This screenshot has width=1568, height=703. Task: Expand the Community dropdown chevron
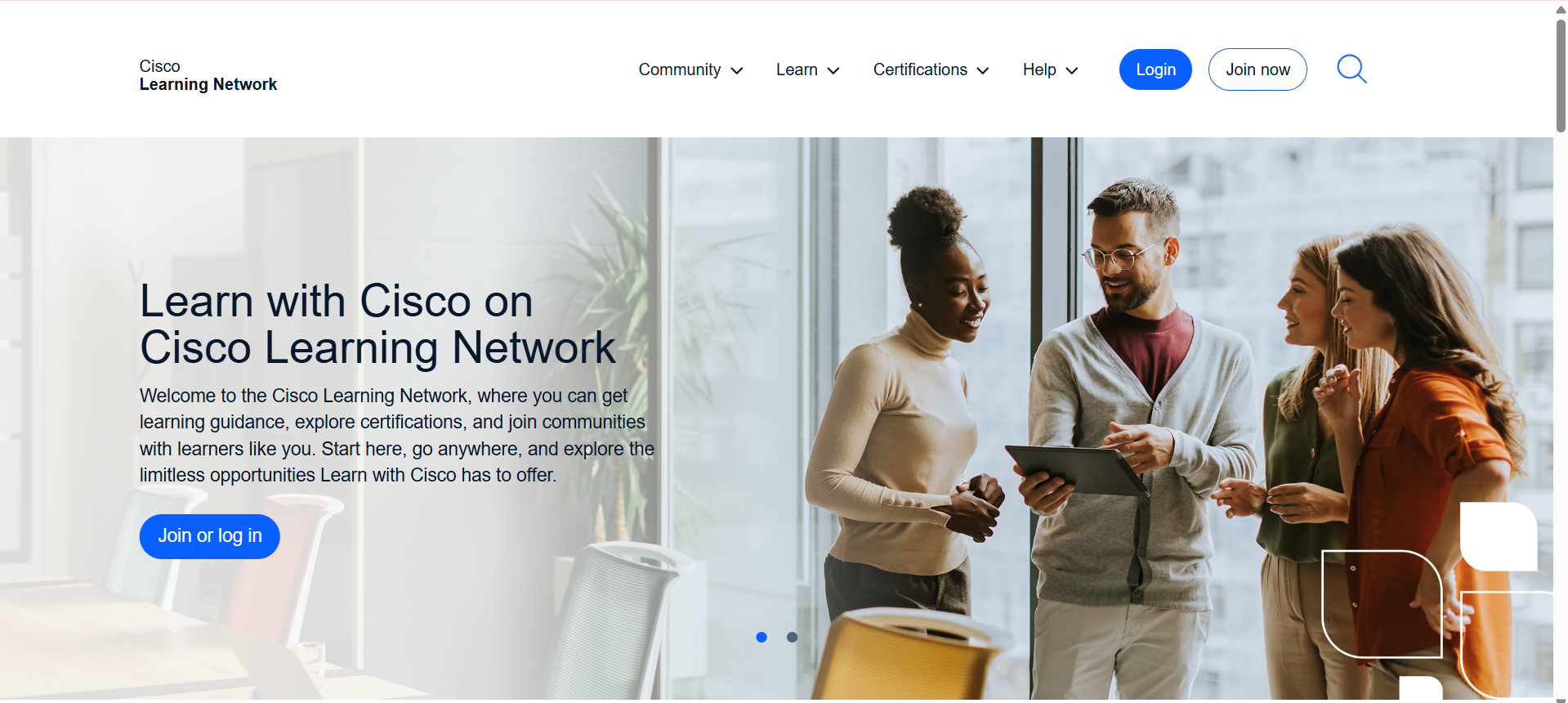pos(736,71)
